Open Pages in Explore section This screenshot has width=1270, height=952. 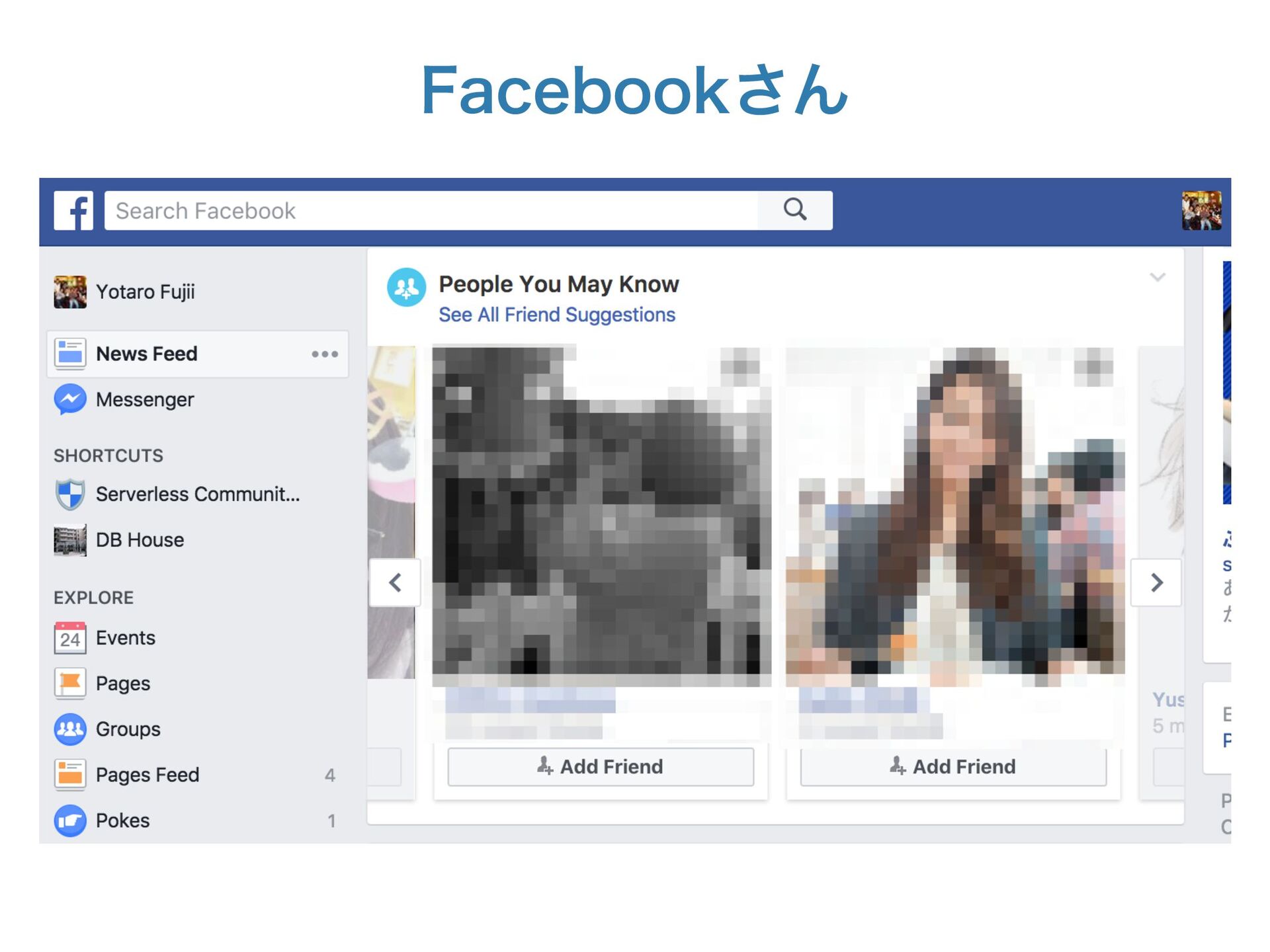tap(123, 683)
